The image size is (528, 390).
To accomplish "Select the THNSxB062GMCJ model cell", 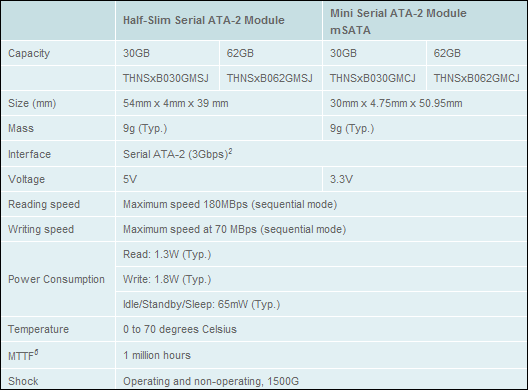I will (476, 78).
